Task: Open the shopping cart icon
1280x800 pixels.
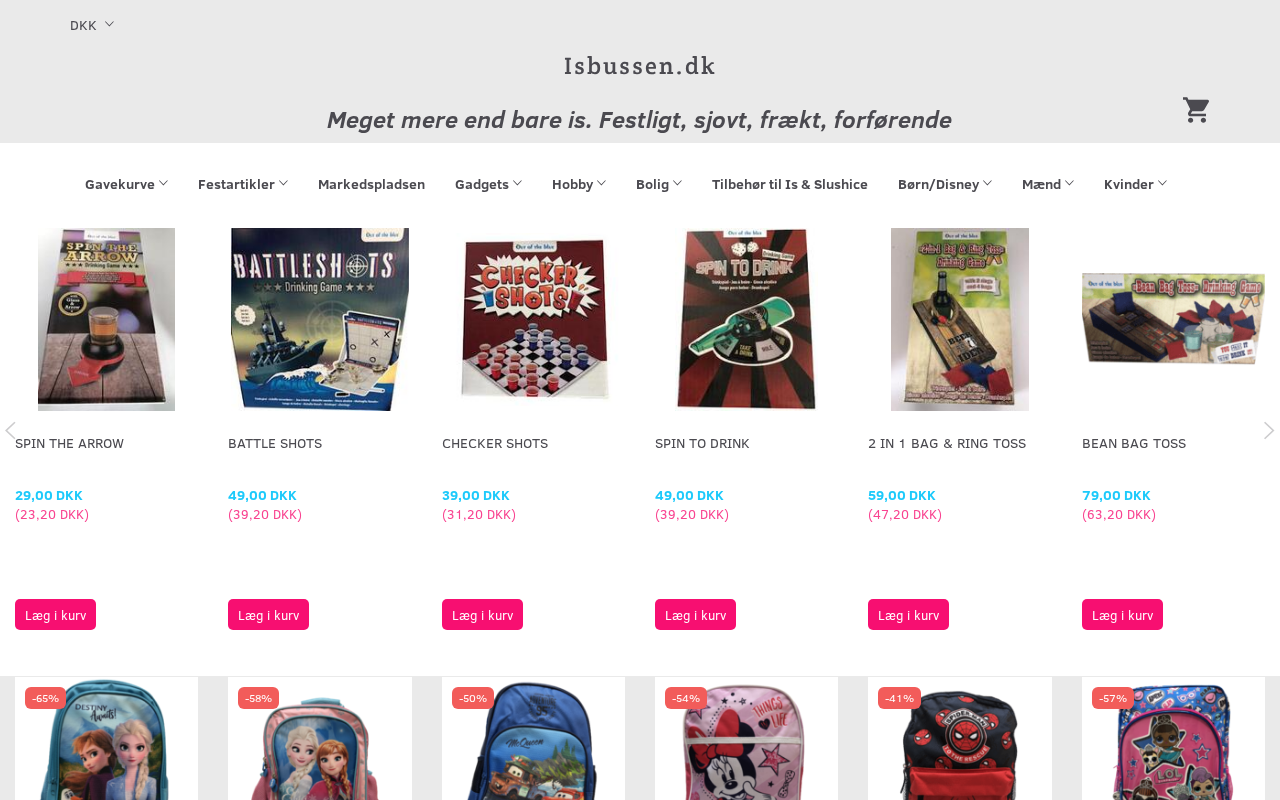Action: tap(1196, 110)
